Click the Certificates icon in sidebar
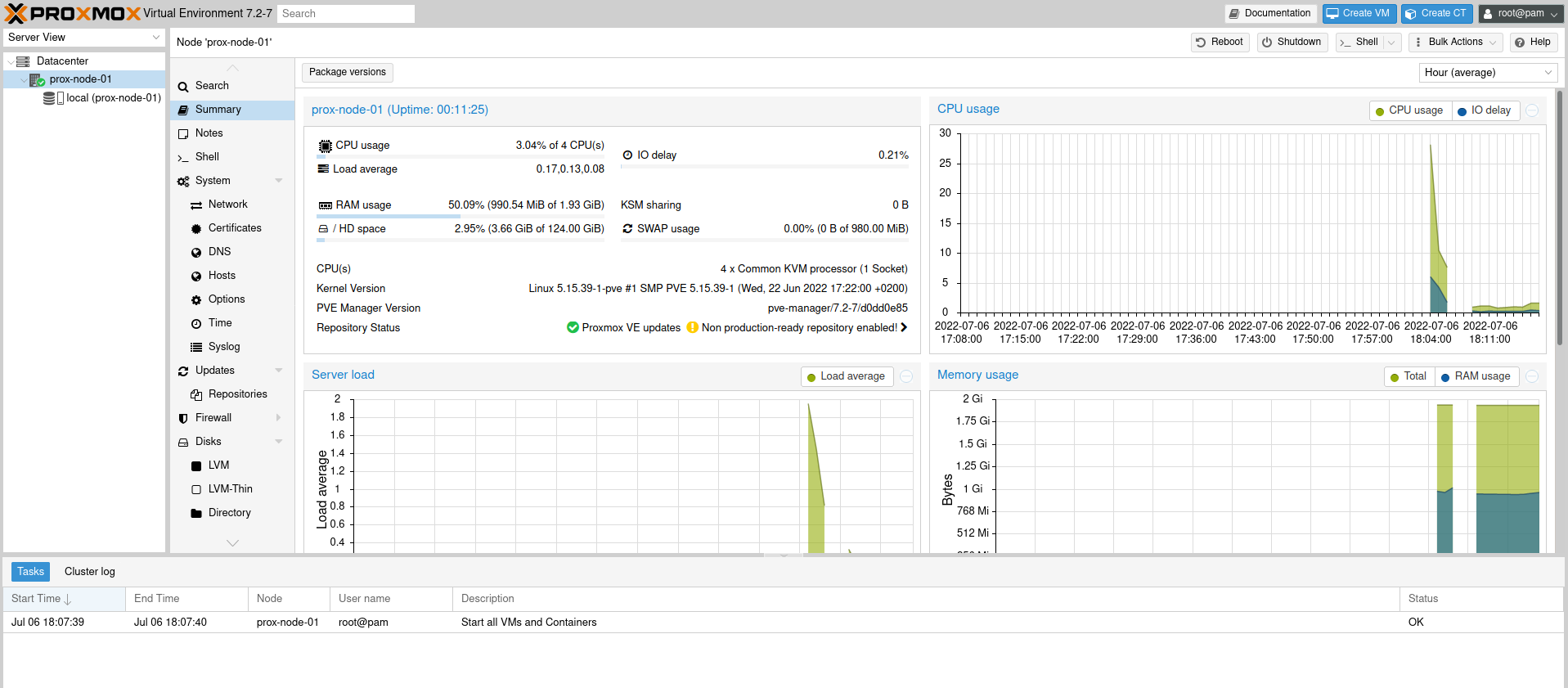This screenshot has width=1568, height=688. click(x=196, y=228)
